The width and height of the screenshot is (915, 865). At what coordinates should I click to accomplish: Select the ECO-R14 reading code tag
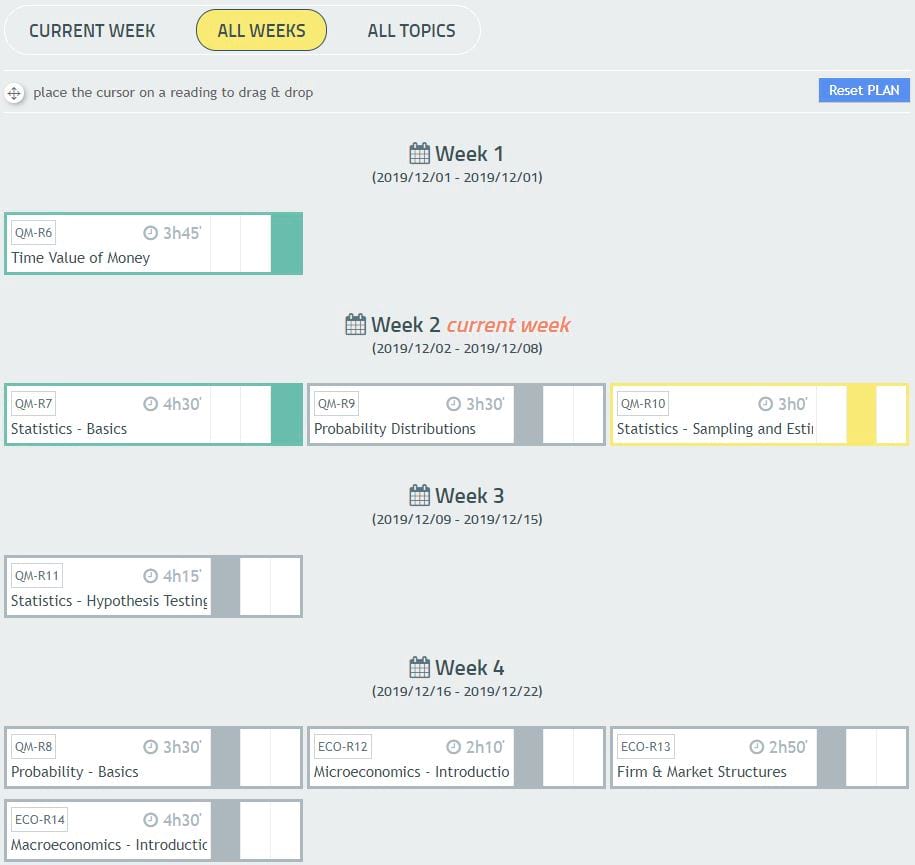point(40,820)
